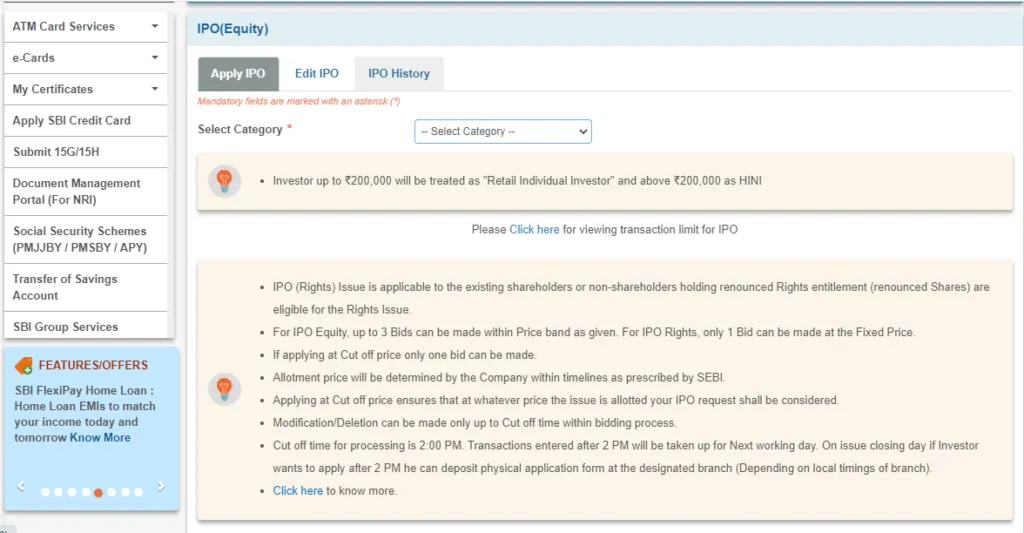
Task: Select the third carousel dot
Action: (x=72, y=493)
